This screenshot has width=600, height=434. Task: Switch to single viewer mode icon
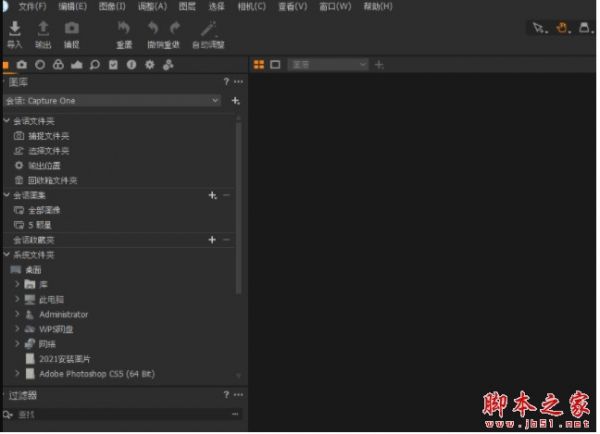(x=275, y=65)
